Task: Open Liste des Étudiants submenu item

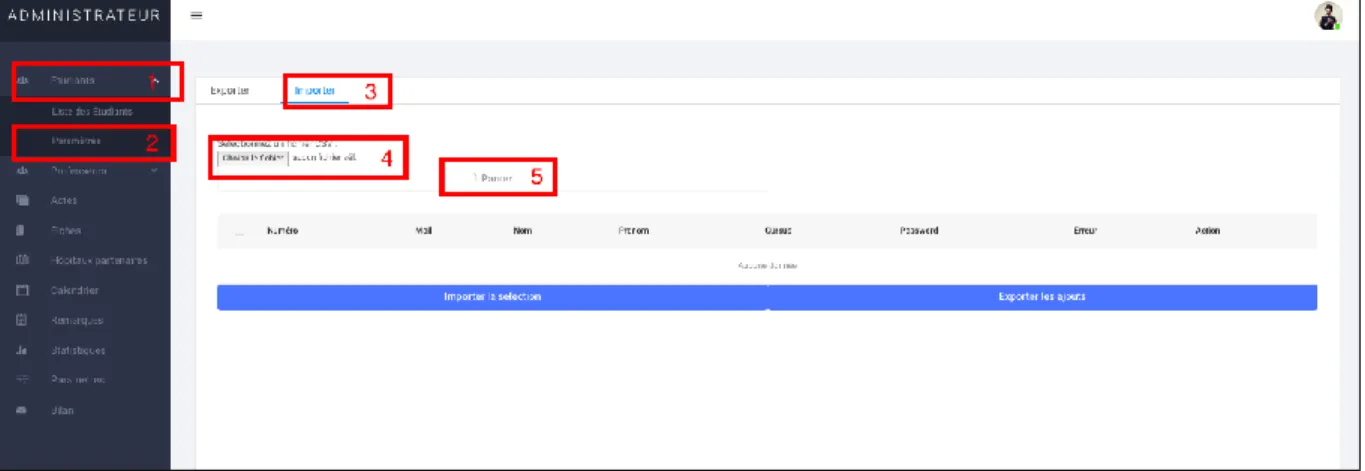Action: (x=91, y=112)
